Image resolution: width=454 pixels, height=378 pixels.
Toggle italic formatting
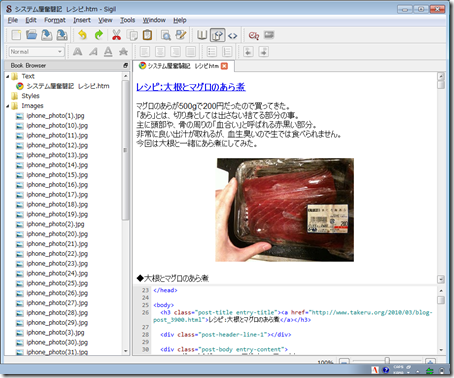coord(93,52)
